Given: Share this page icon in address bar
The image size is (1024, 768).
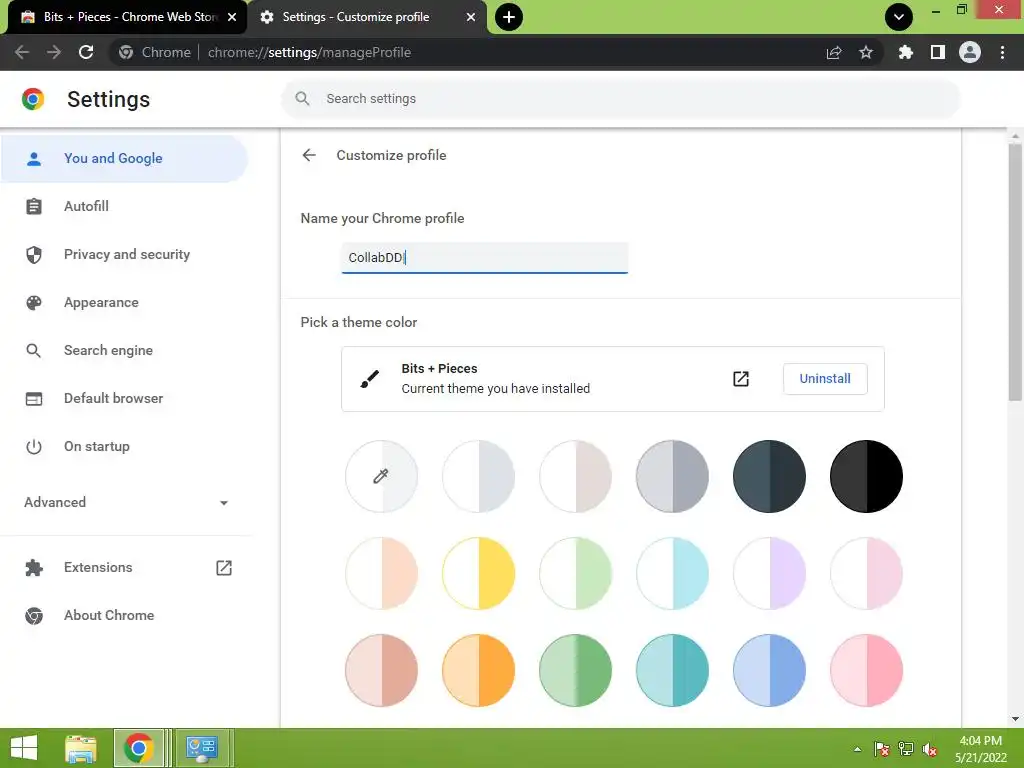Looking at the screenshot, I should tap(834, 53).
